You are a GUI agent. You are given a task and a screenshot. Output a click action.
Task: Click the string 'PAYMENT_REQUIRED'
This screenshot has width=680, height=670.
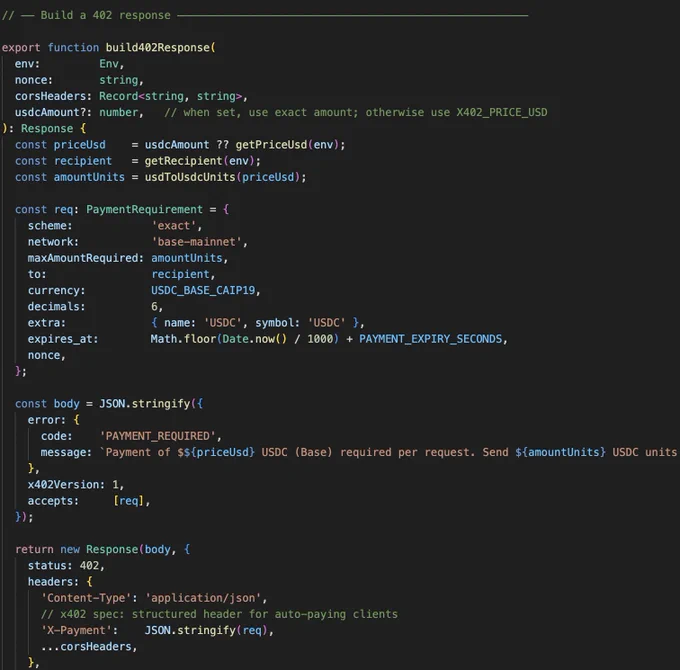point(158,436)
